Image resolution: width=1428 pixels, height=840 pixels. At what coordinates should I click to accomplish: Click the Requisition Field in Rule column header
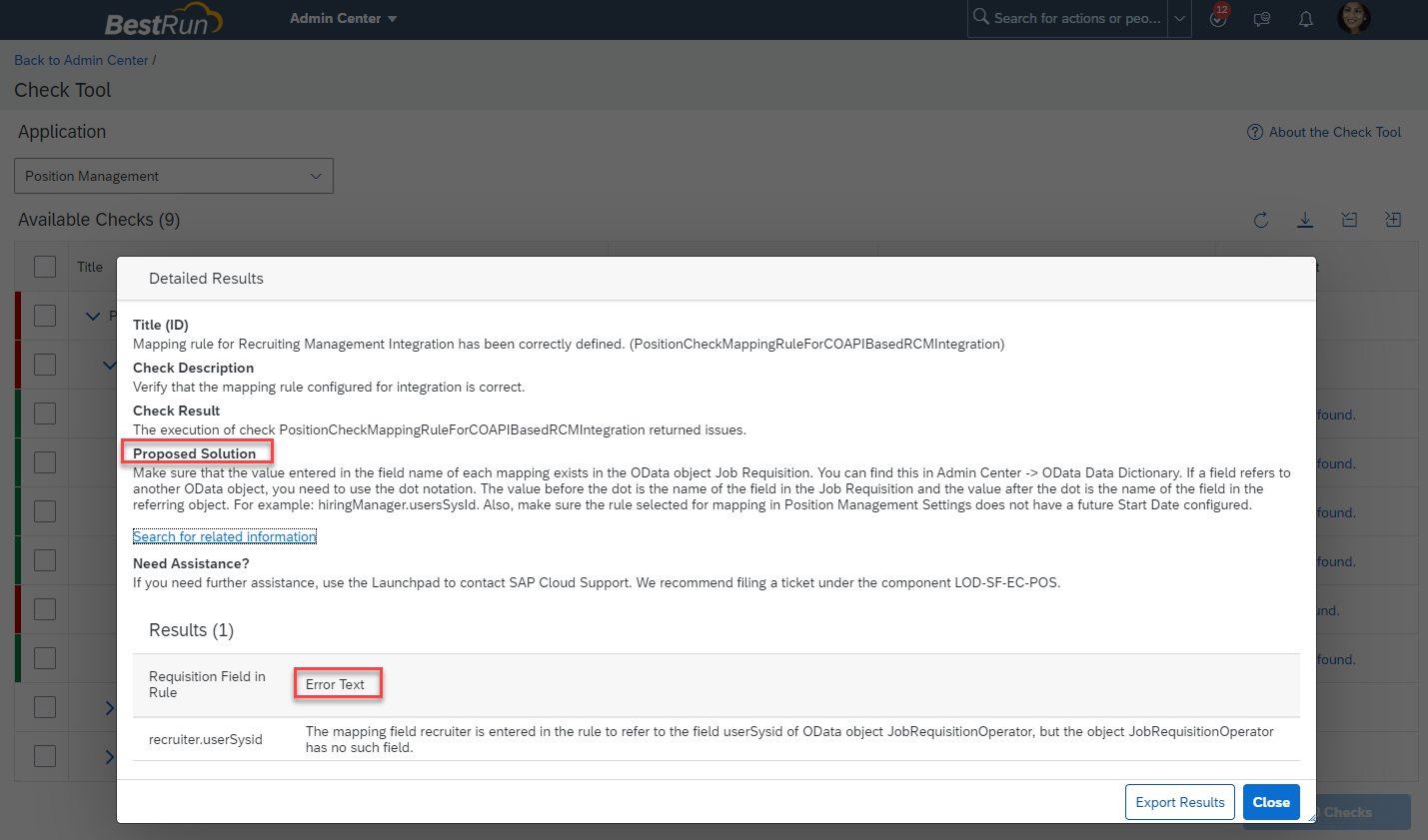pos(208,684)
